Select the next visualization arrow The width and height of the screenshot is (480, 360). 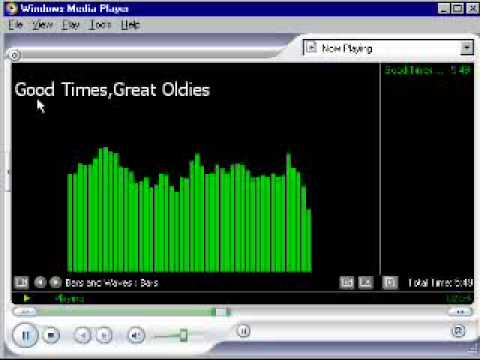tap(56, 283)
